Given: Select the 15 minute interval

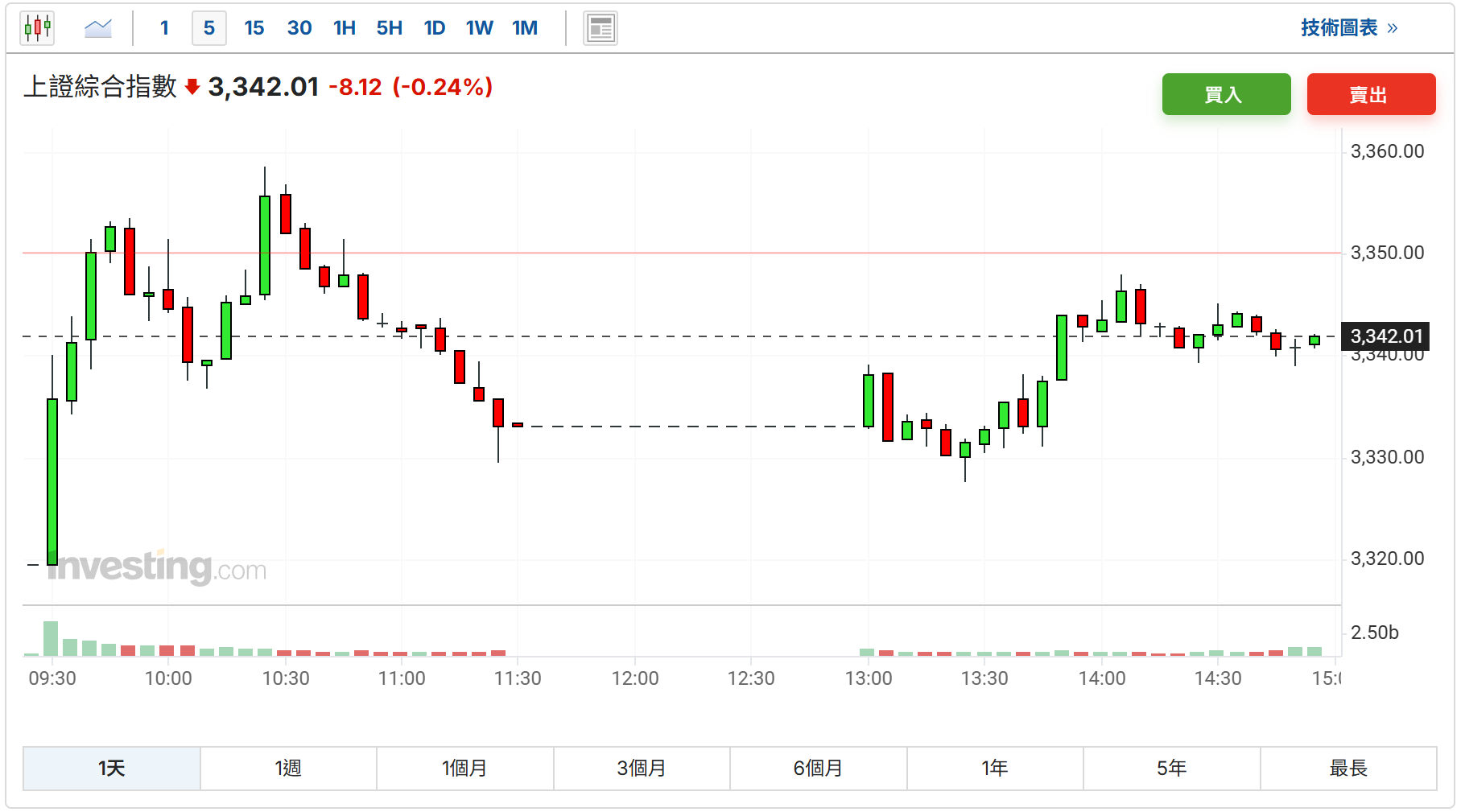Looking at the screenshot, I should (x=254, y=28).
